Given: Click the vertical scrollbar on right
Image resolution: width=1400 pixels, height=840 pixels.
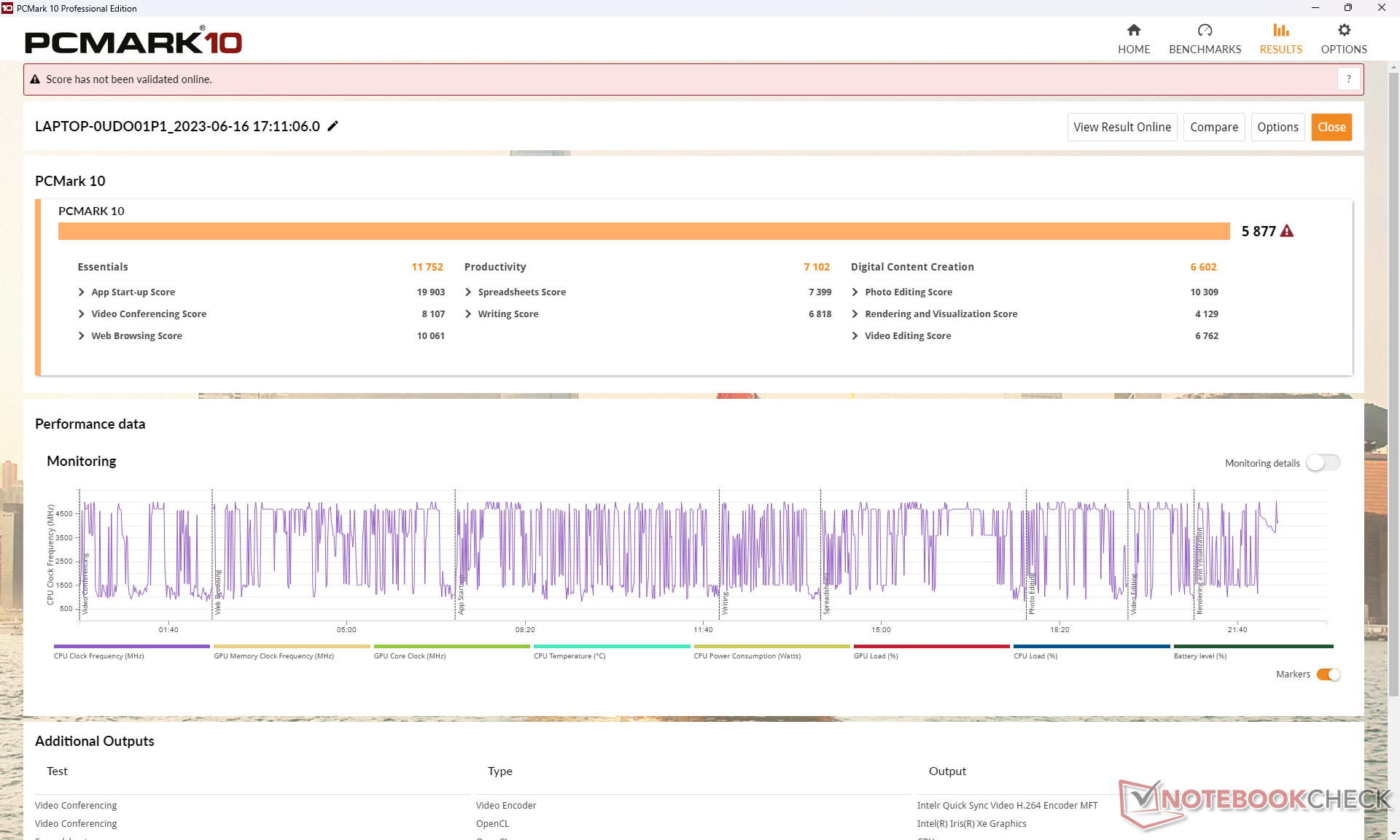Looking at the screenshot, I should click(x=1393, y=365).
